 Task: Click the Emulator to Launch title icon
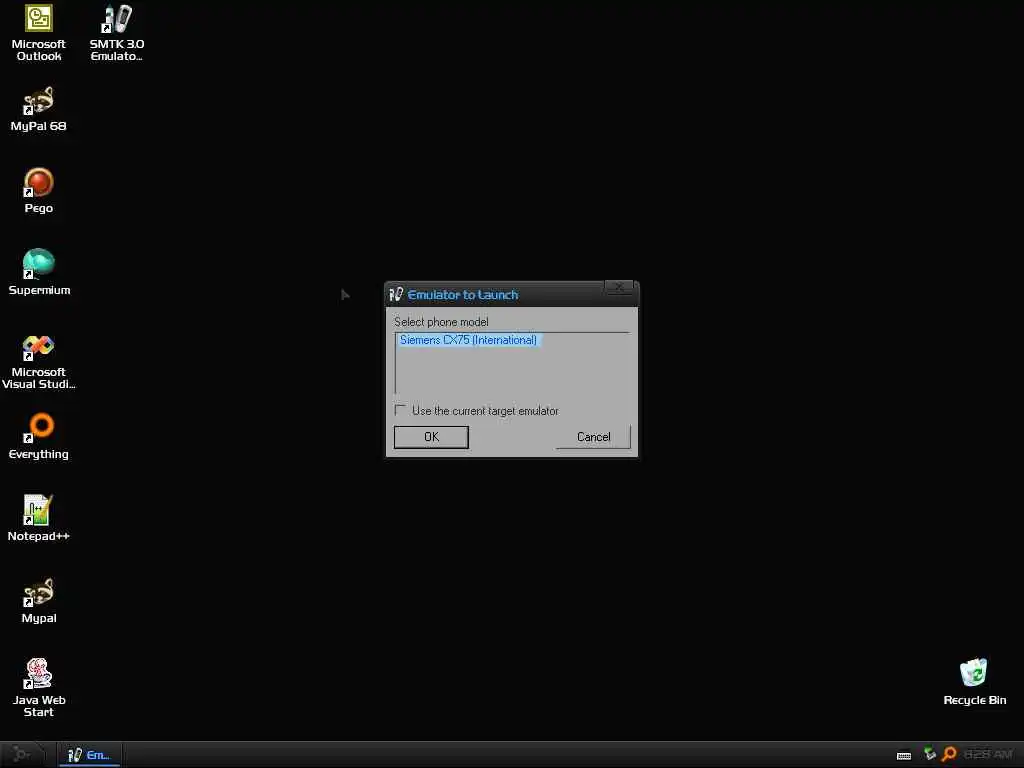(x=396, y=295)
